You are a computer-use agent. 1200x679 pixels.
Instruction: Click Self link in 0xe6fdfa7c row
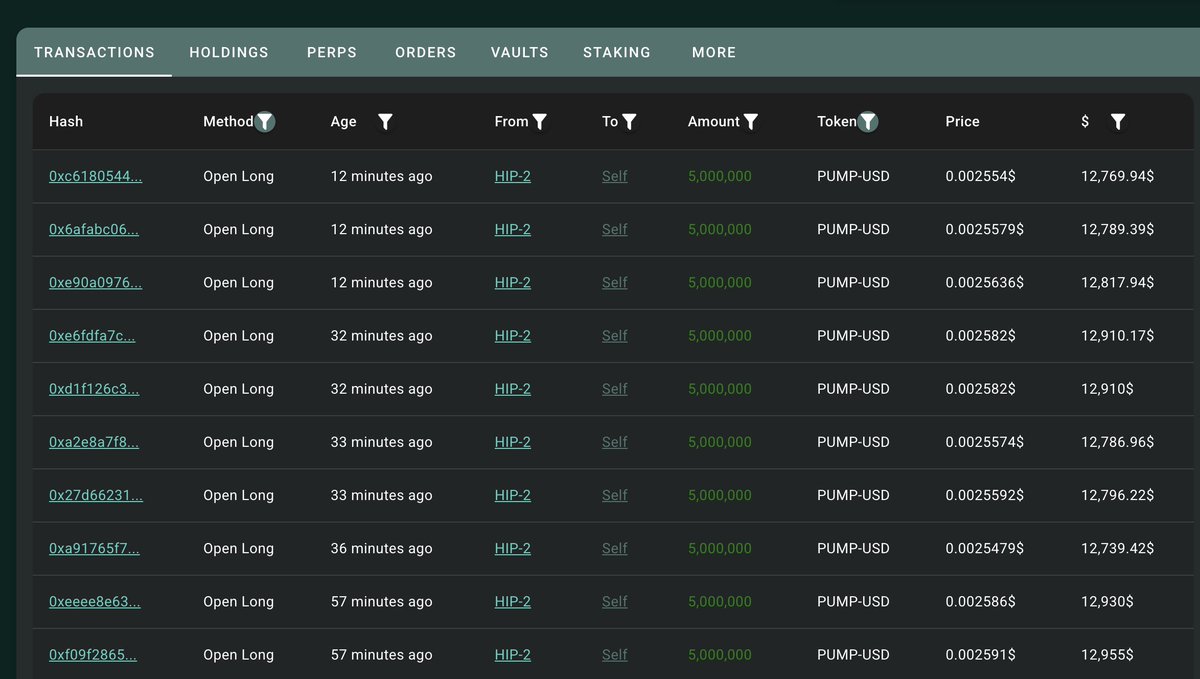point(615,336)
